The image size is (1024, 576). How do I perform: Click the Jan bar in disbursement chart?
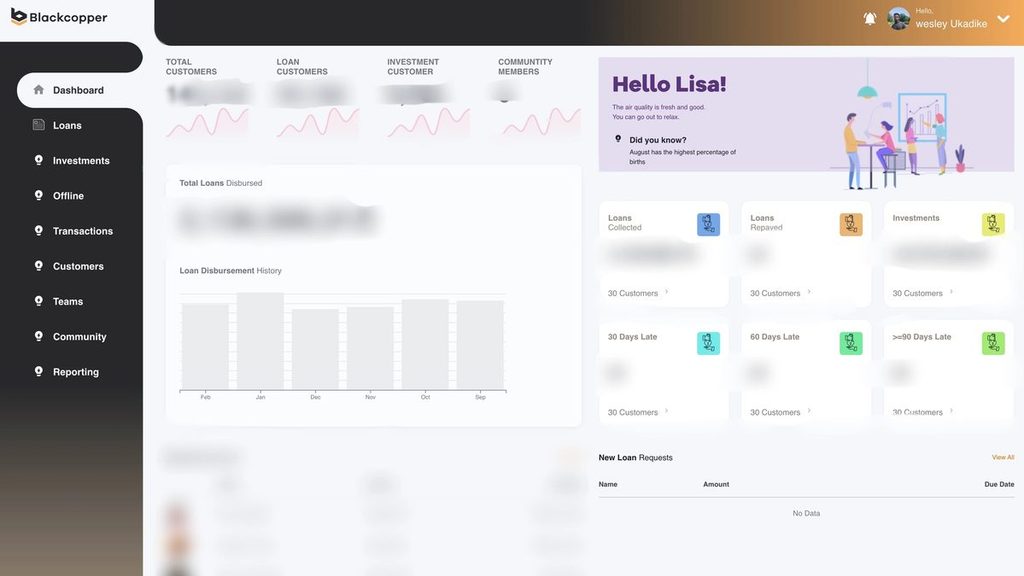coord(261,341)
